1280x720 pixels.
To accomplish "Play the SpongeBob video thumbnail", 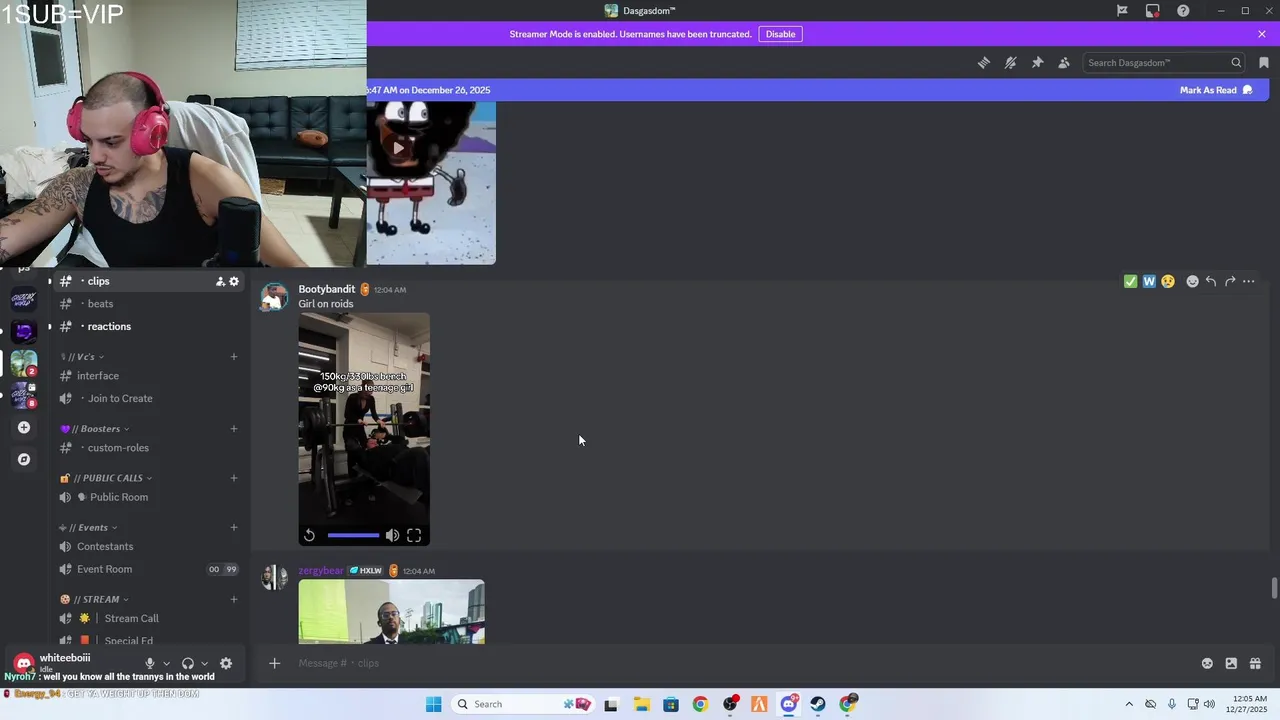I will tap(398, 148).
